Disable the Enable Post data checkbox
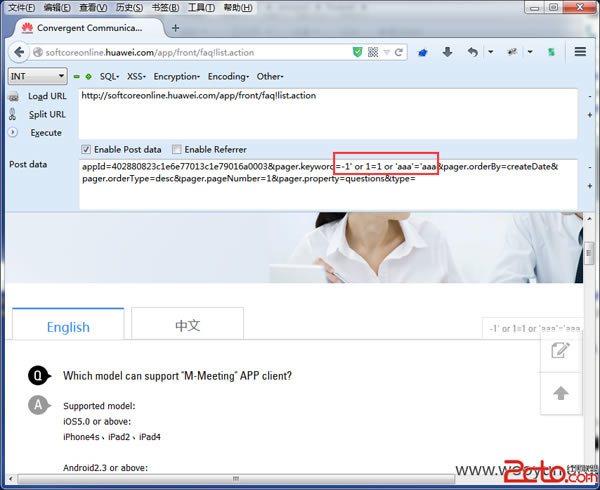 (86, 149)
